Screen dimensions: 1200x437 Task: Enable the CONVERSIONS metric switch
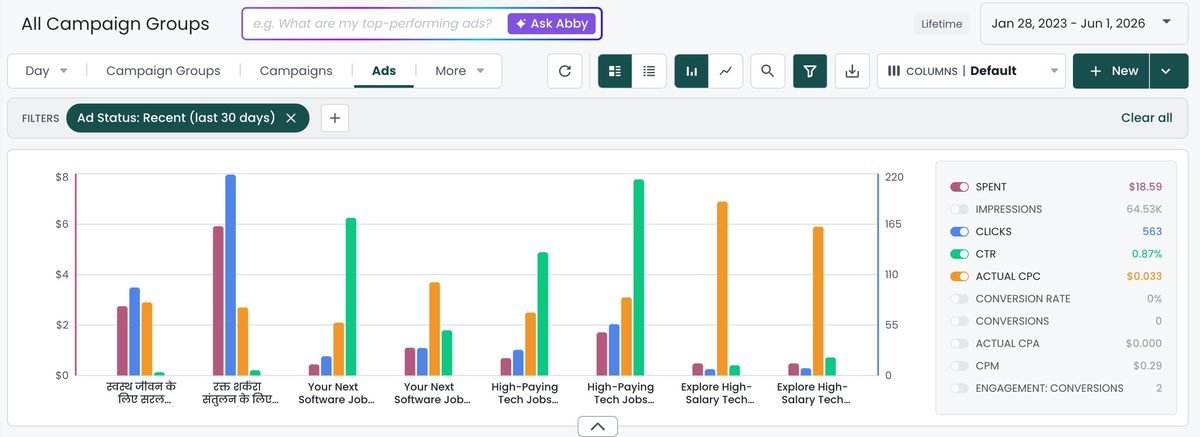coord(960,321)
